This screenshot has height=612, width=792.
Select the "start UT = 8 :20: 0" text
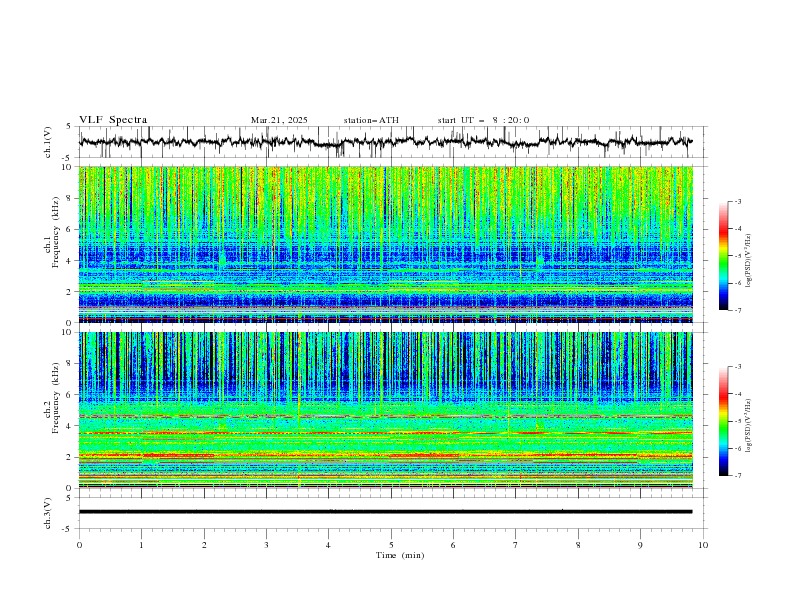[483, 120]
